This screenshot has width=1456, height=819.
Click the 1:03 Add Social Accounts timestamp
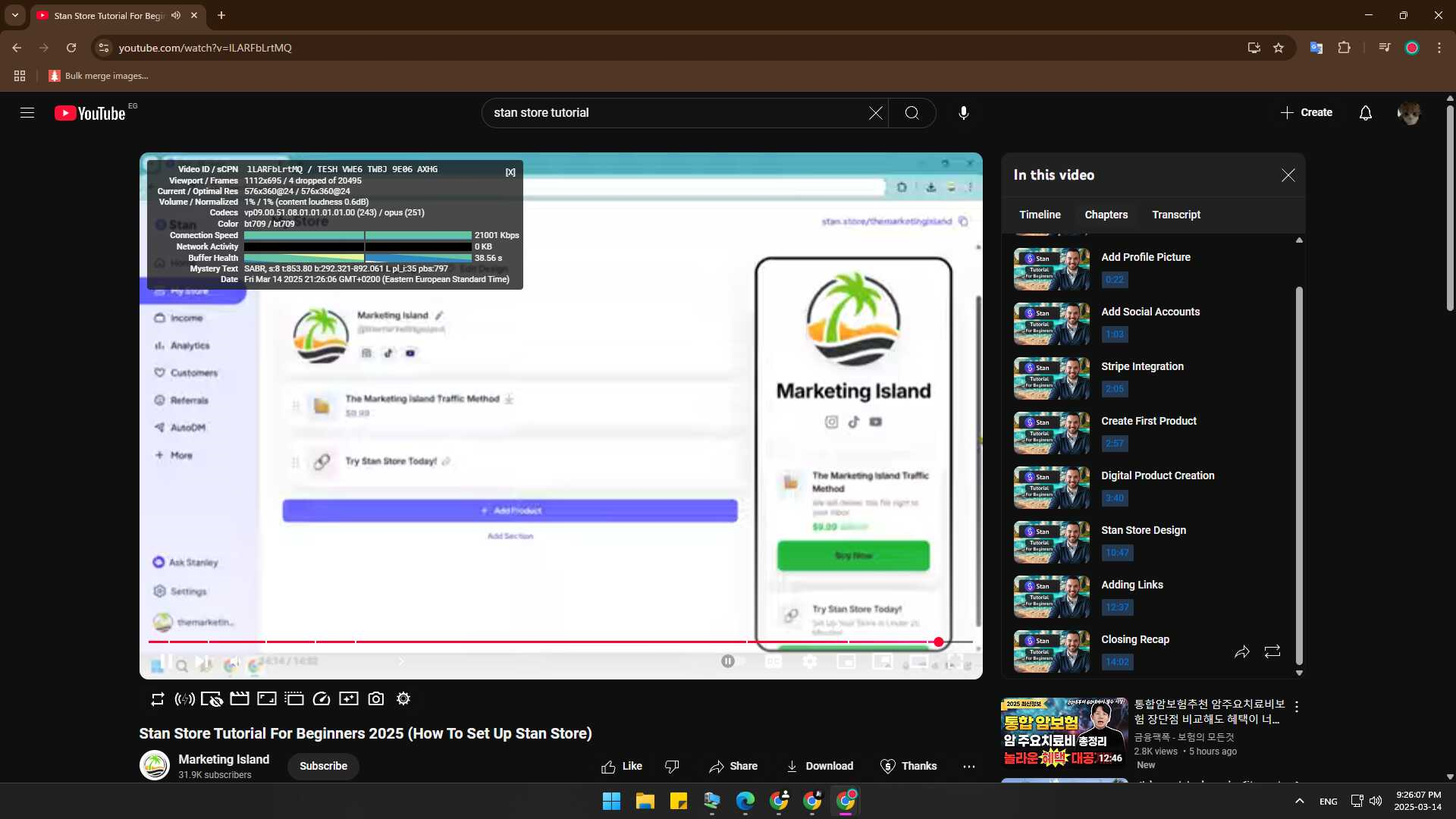(1114, 334)
